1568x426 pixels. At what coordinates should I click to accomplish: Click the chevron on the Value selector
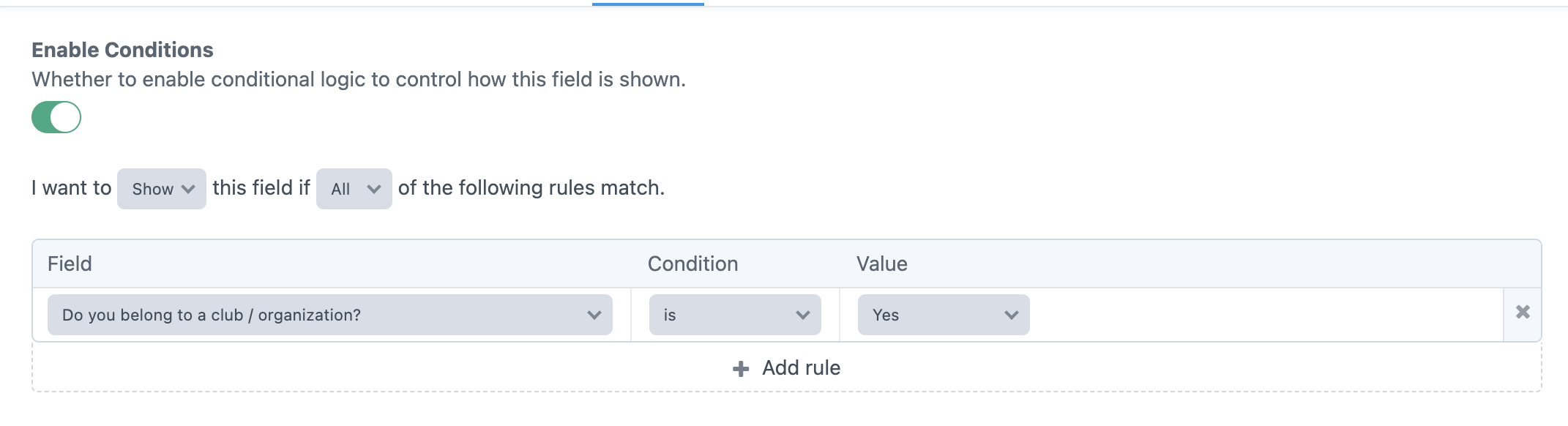pos(1011,315)
